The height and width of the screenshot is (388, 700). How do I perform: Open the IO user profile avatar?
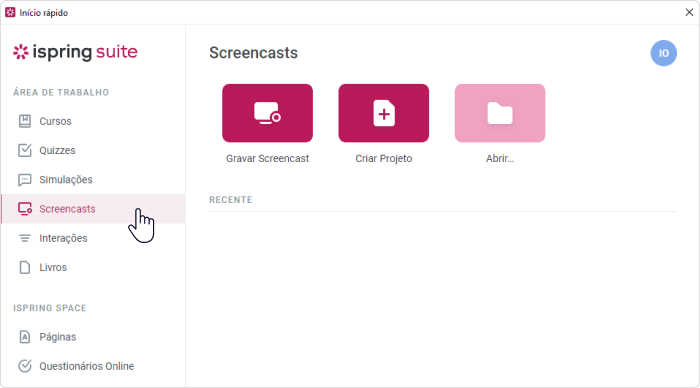tap(663, 53)
